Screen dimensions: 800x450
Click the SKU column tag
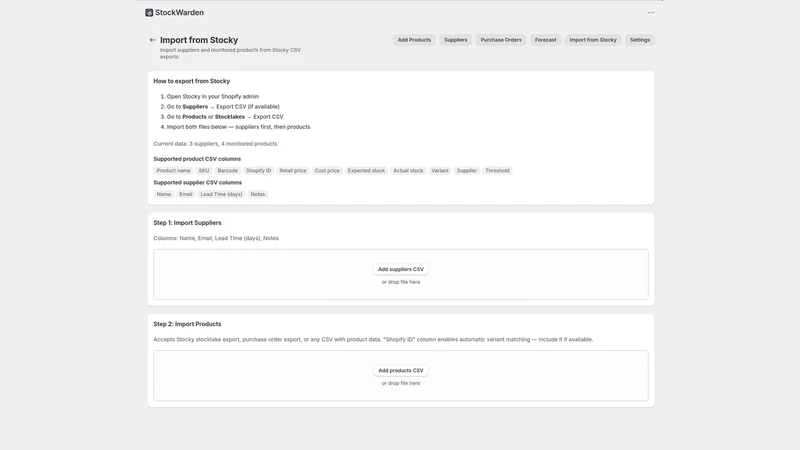pos(204,170)
